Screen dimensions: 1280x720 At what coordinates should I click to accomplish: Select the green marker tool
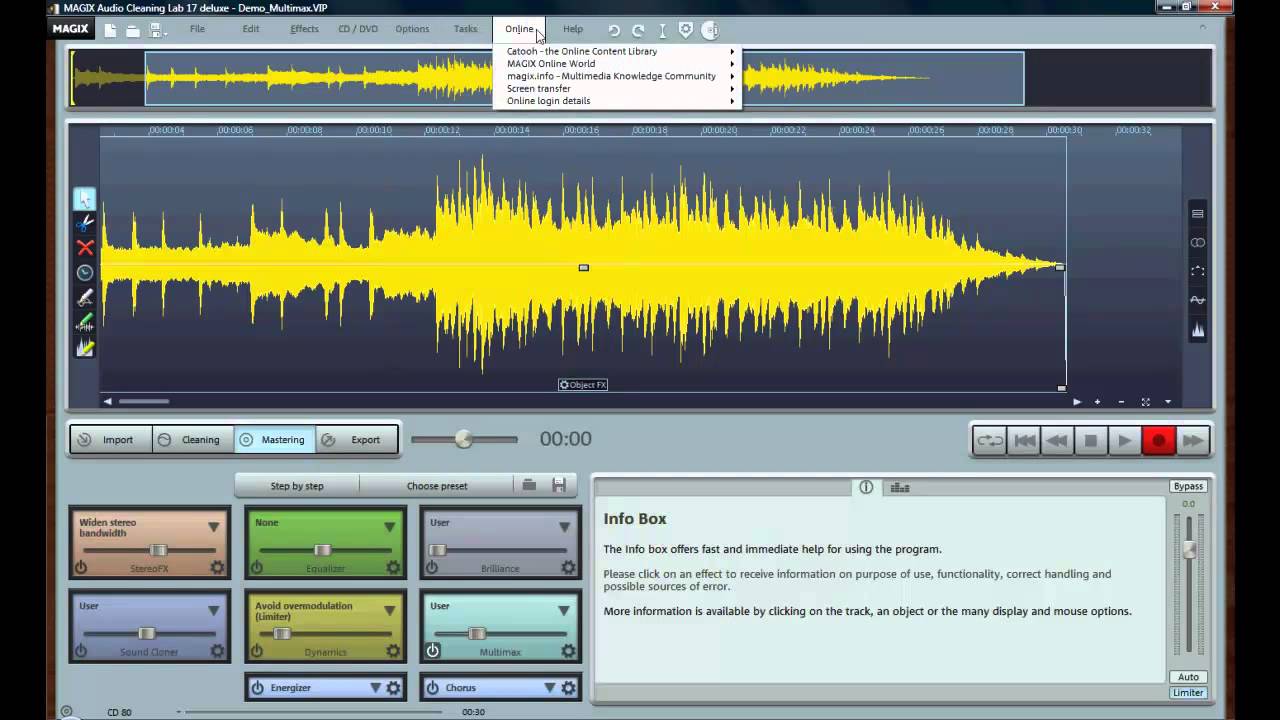(85, 323)
